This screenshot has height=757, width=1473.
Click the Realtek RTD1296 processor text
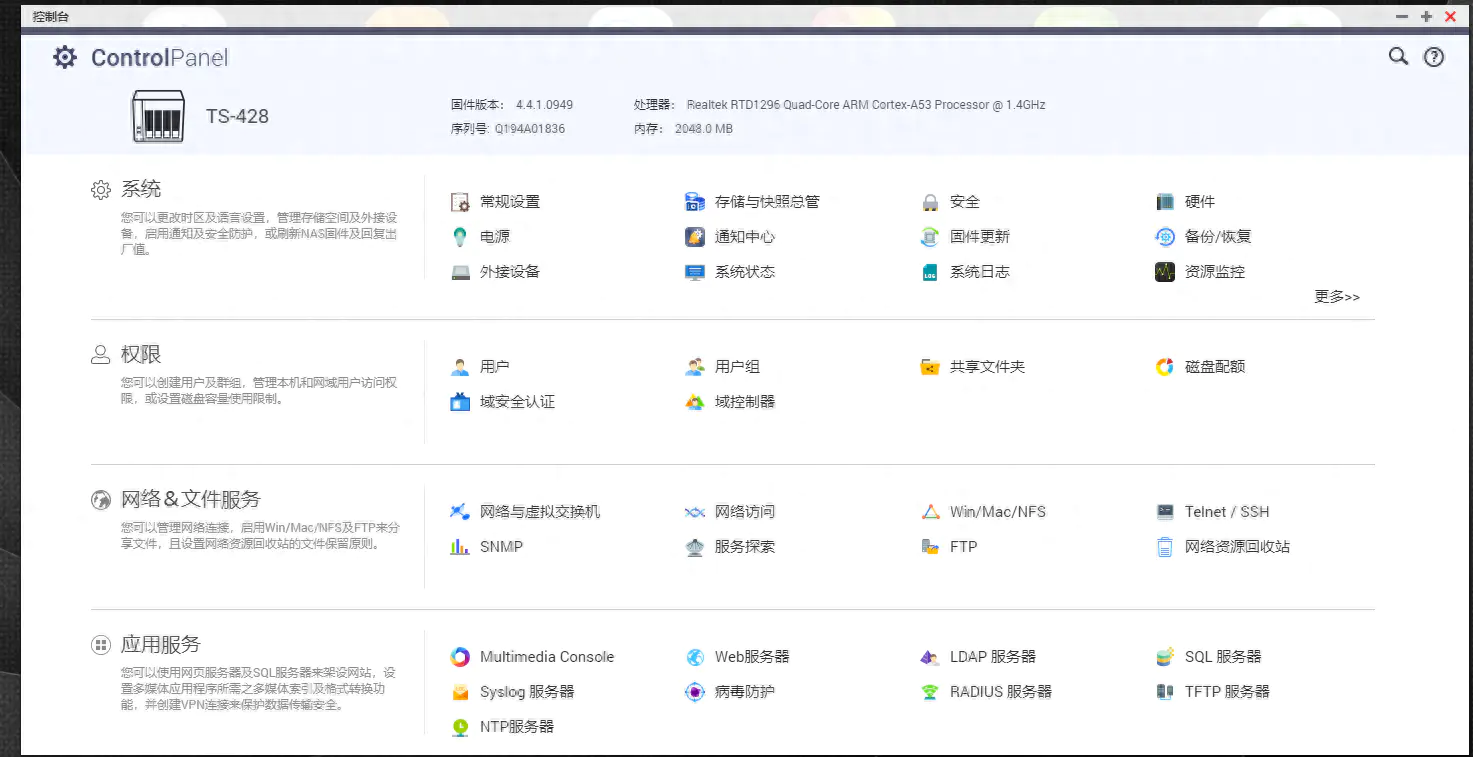pyautogui.click(x=866, y=105)
